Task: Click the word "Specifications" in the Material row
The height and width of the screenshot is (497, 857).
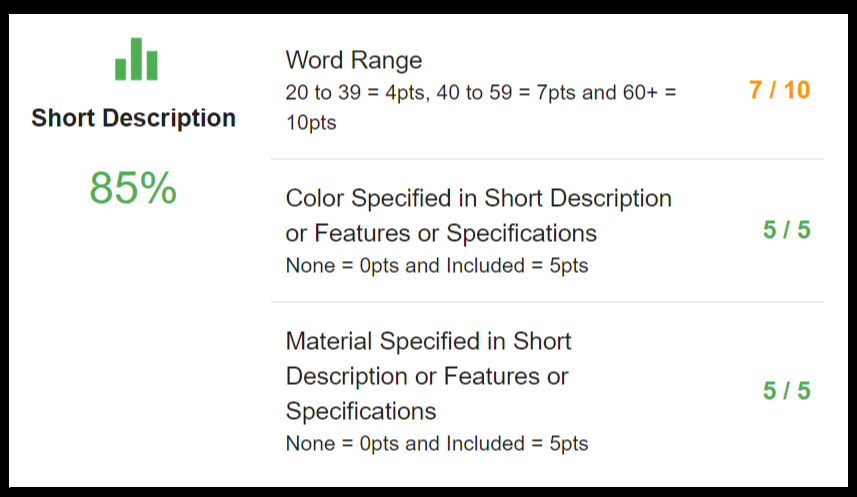Action: click(x=361, y=411)
